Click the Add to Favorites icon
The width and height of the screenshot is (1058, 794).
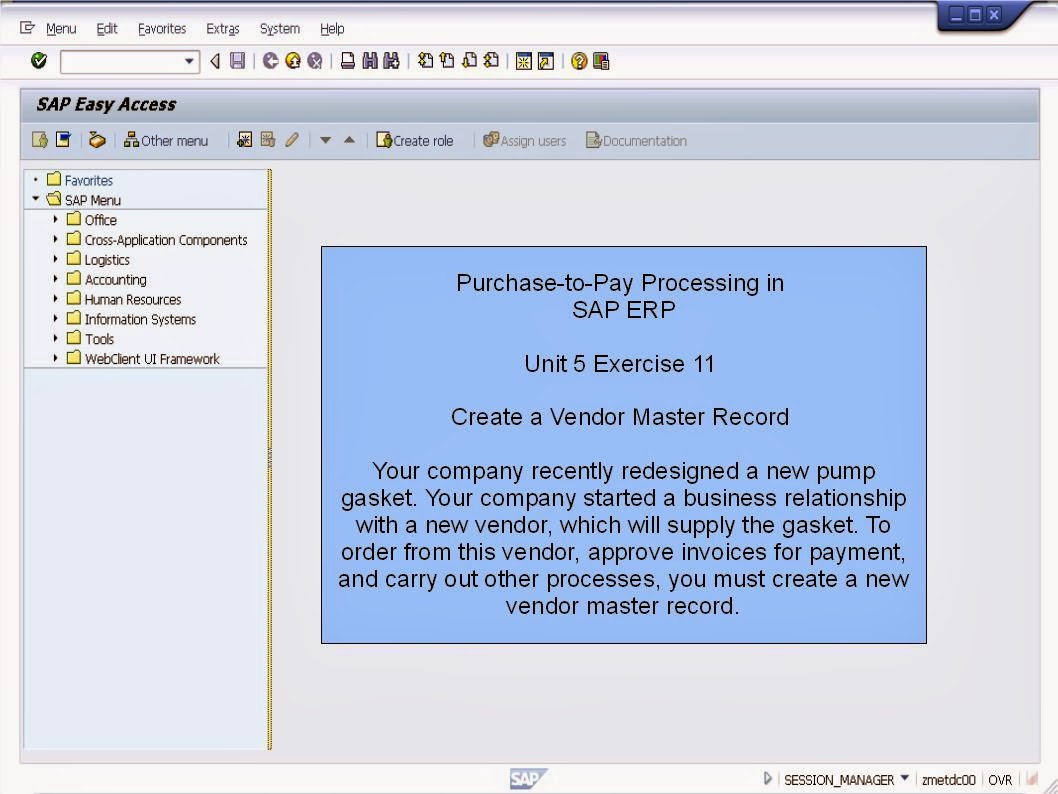point(244,140)
